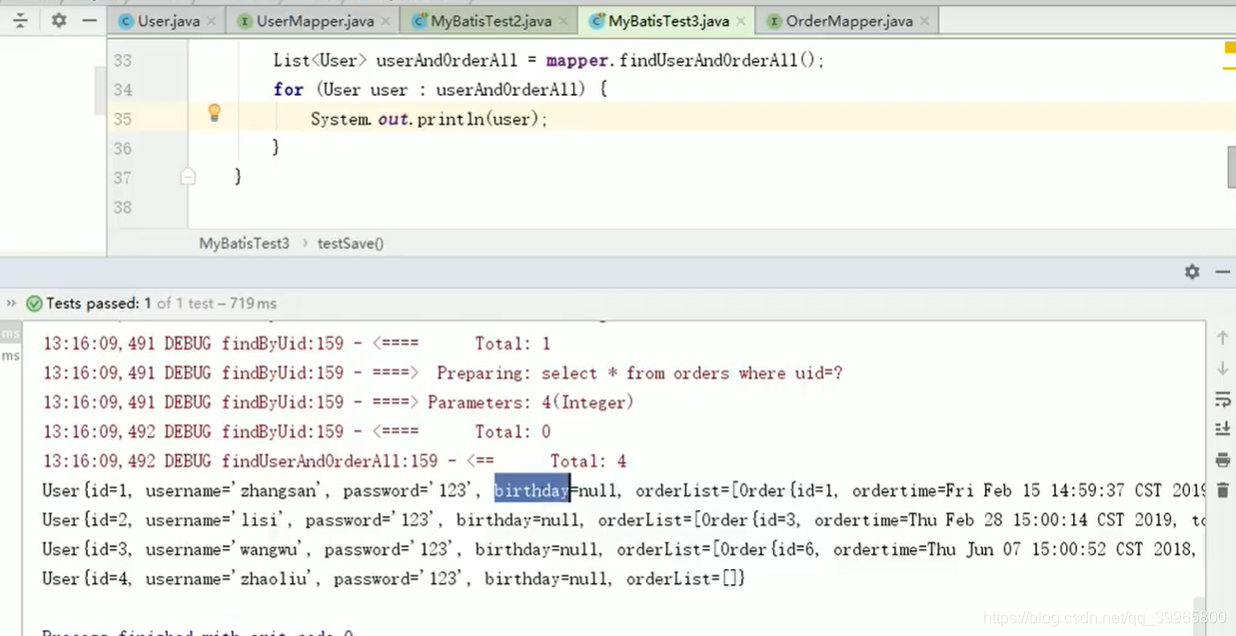
Task: Click the yellow warning marker in editor stripe
Action: (x=1229, y=47)
